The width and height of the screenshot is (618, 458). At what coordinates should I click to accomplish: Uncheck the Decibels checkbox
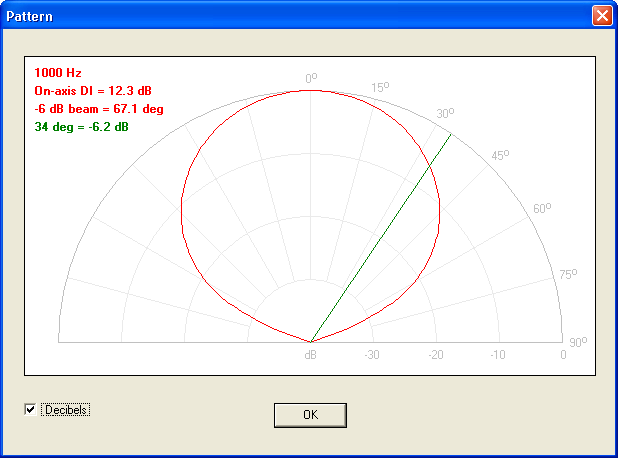point(30,410)
